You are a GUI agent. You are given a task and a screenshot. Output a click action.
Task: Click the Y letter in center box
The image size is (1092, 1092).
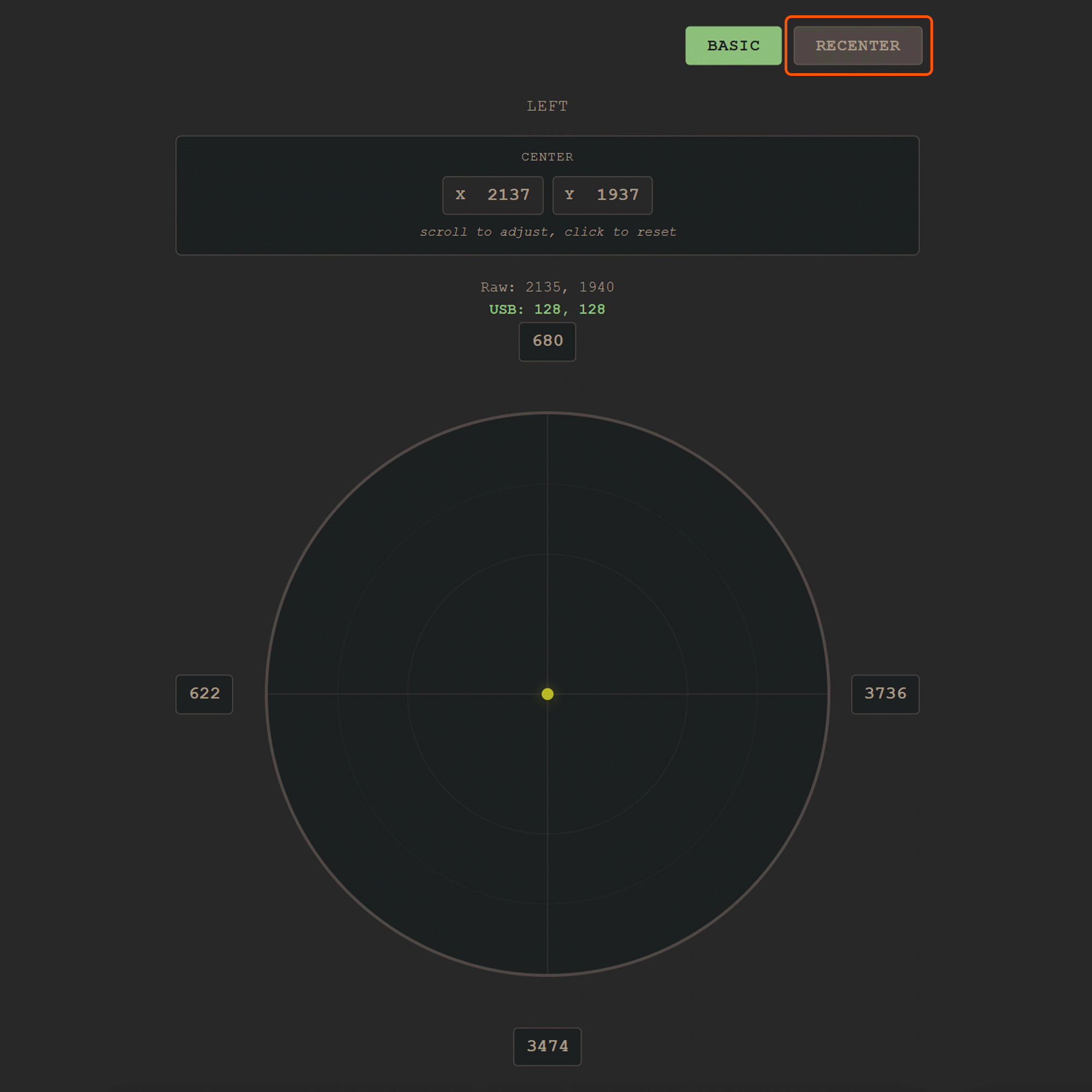click(569, 195)
